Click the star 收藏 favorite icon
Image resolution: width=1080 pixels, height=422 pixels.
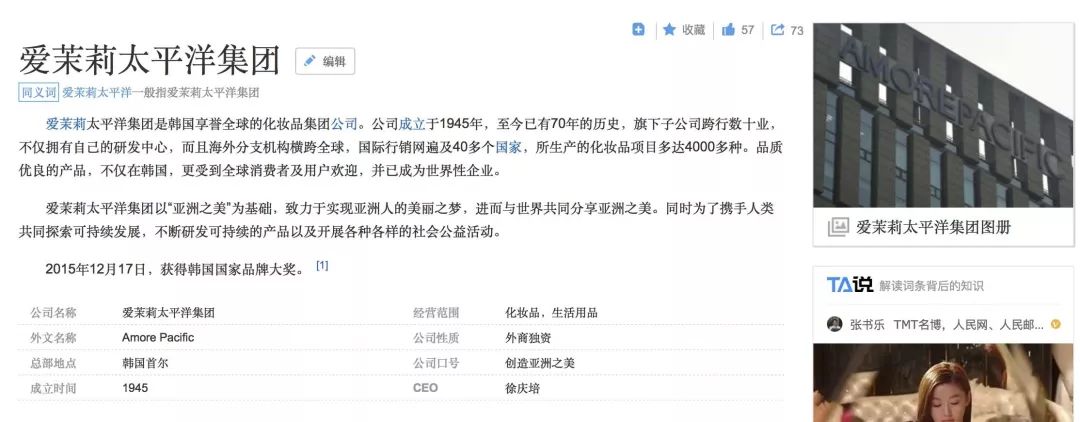coord(669,30)
